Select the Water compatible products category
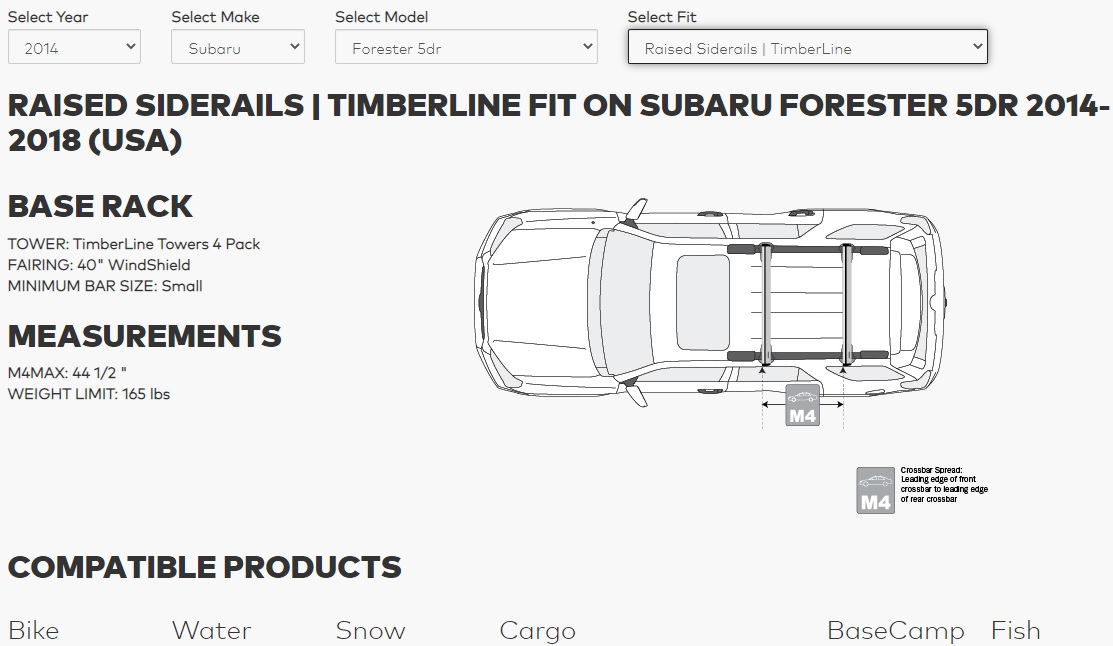1113x646 pixels. [212, 630]
